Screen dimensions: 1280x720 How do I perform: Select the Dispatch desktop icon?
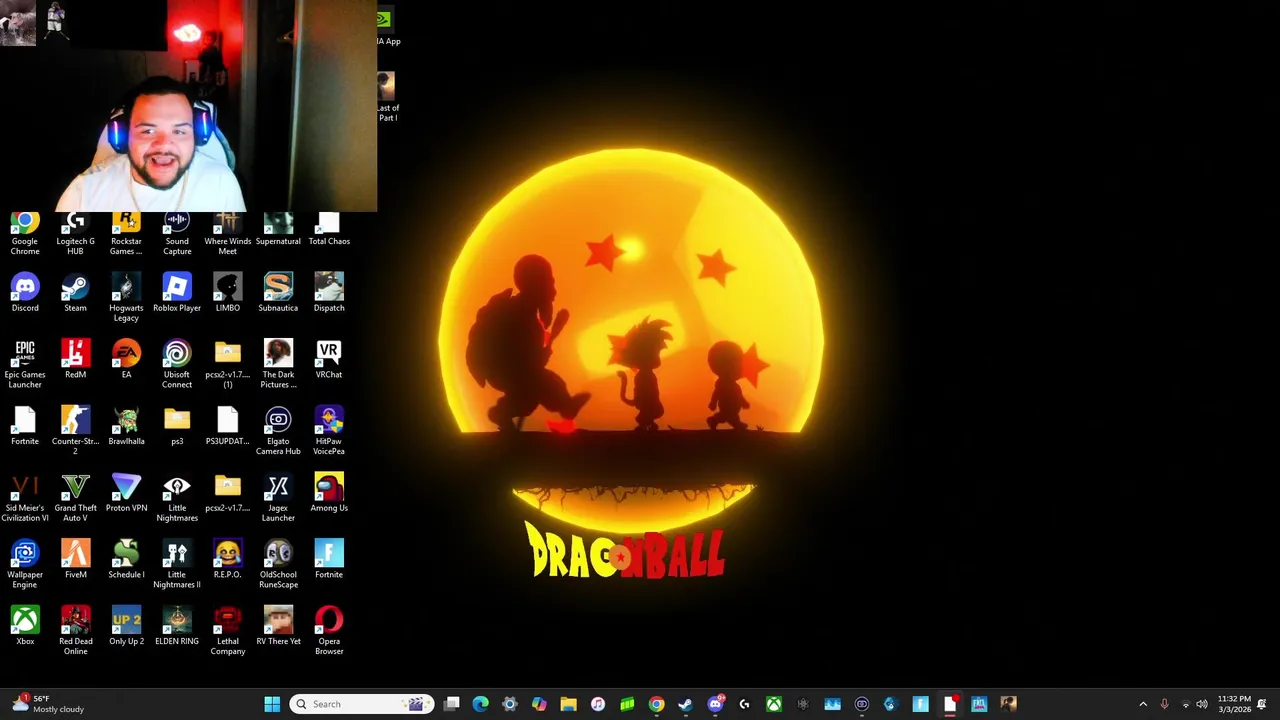(x=329, y=292)
